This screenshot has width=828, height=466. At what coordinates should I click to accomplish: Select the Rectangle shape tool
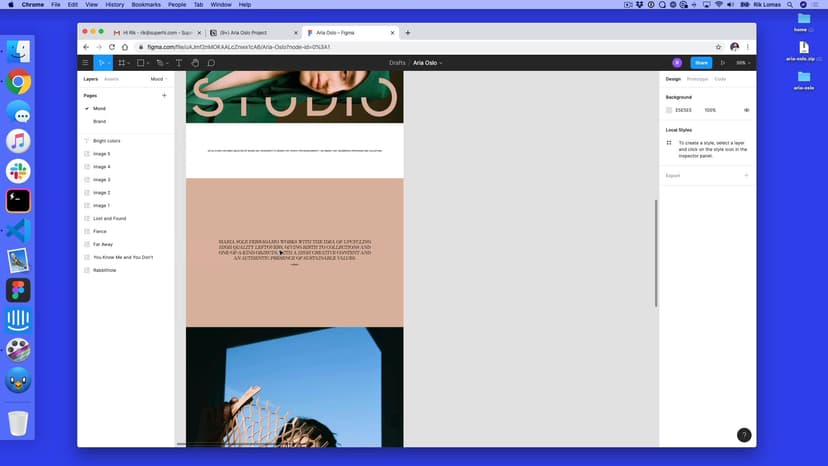(141, 63)
